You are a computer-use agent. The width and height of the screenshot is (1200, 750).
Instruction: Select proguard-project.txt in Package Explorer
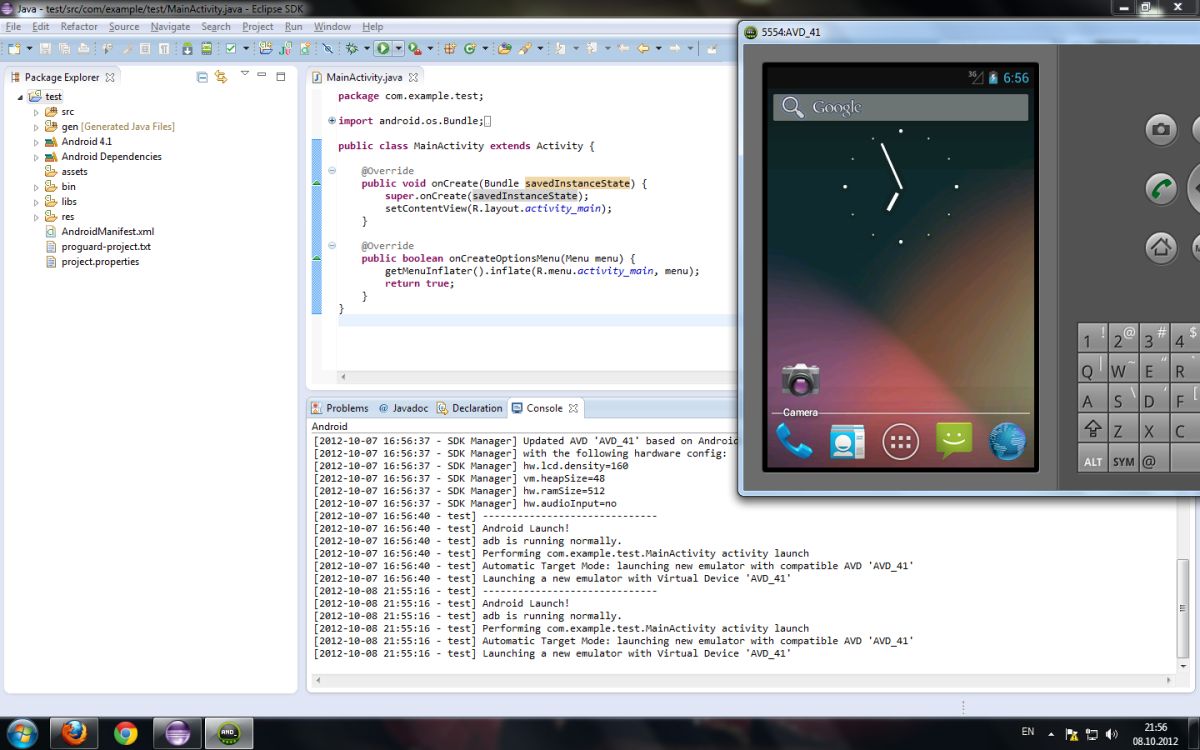tap(98, 247)
